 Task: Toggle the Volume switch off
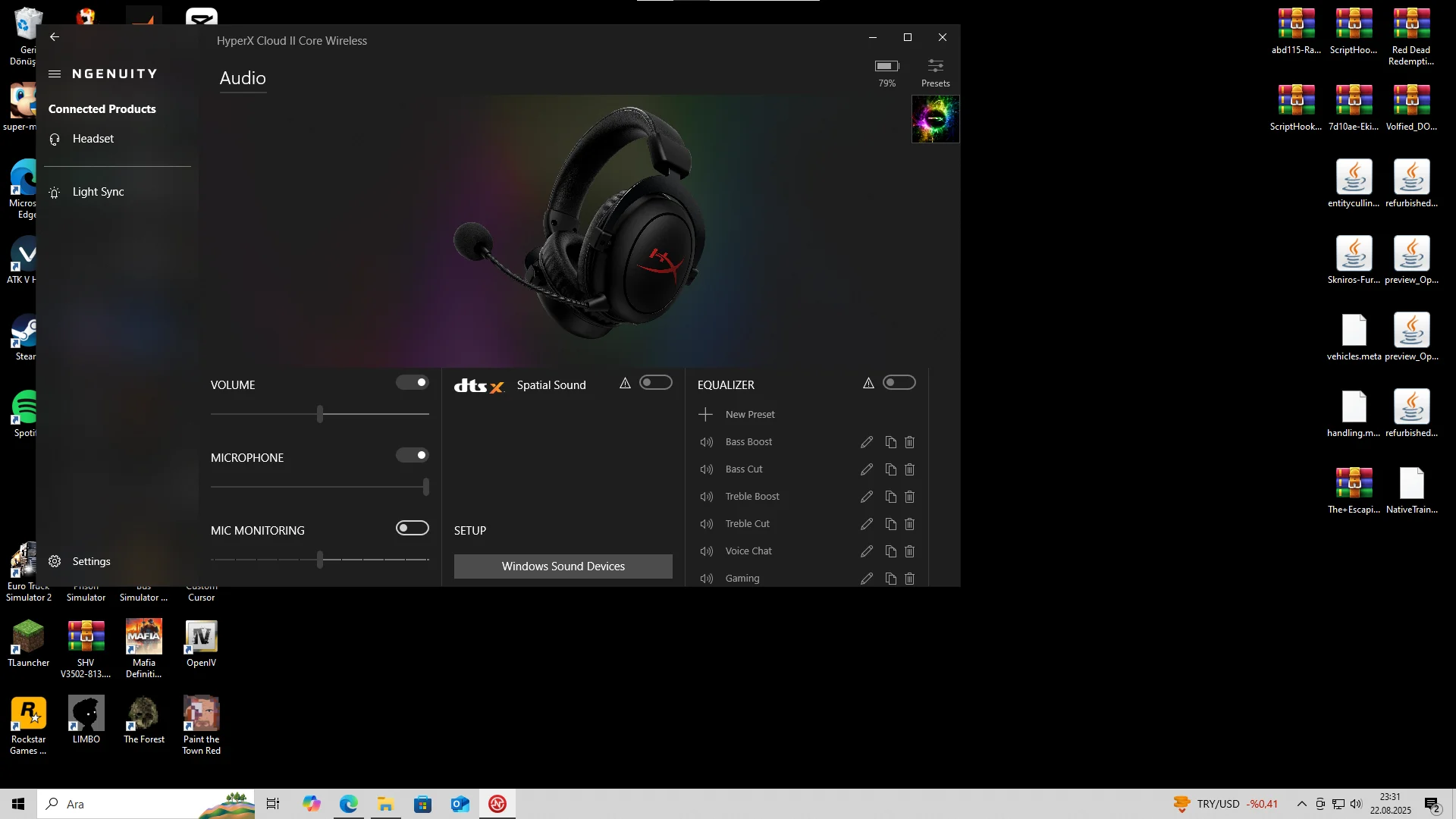pos(413,383)
